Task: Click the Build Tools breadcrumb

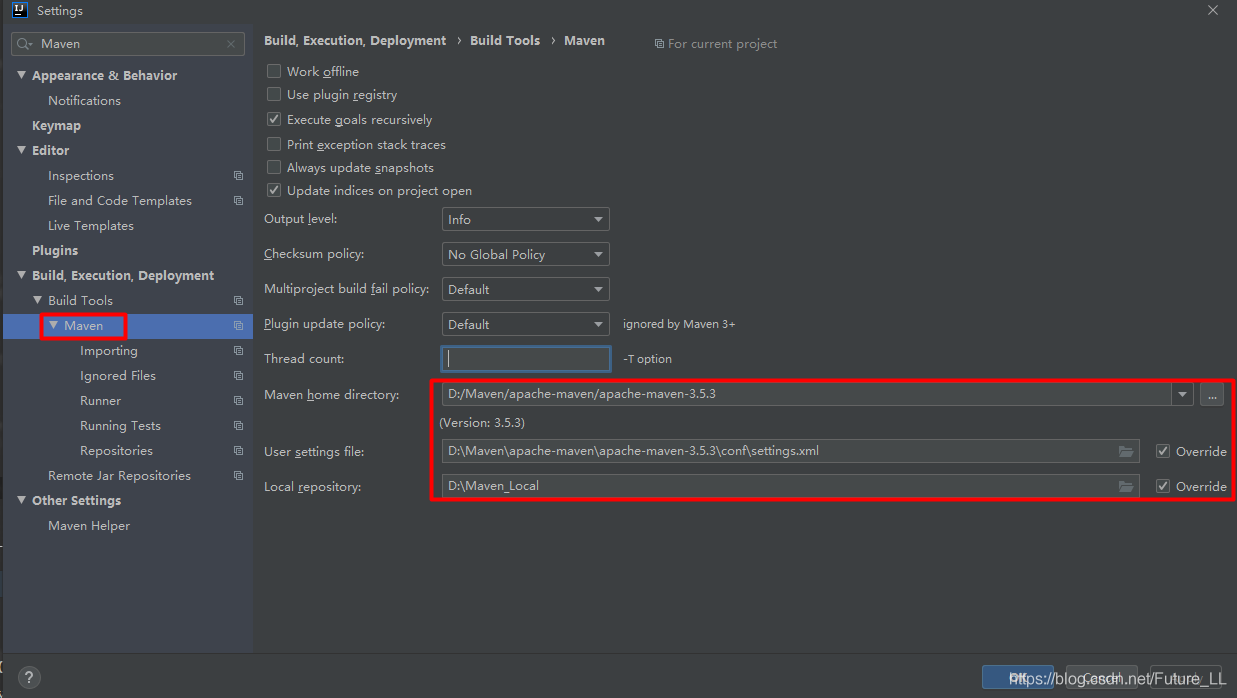Action: tap(505, 41)
